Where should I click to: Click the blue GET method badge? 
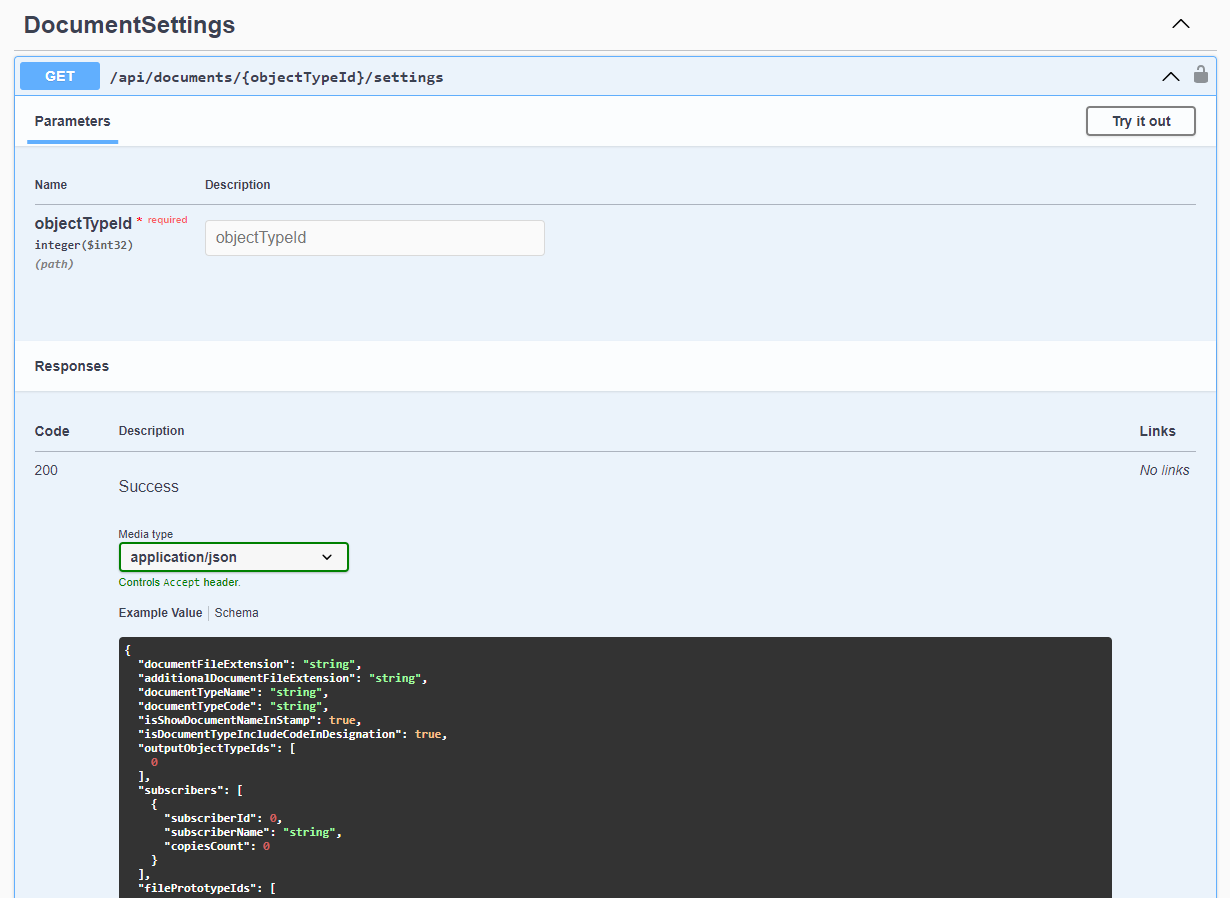click(60, 76)
